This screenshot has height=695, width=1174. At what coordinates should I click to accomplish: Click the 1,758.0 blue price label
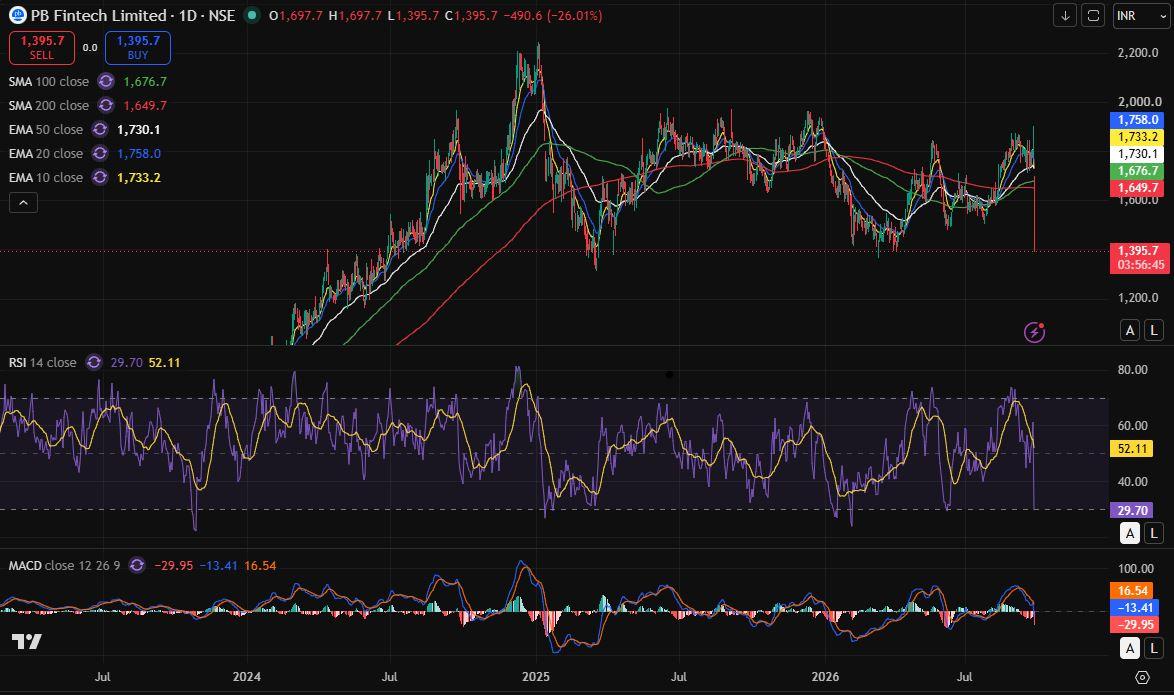pyautogui.click(x=1137, y=120)
